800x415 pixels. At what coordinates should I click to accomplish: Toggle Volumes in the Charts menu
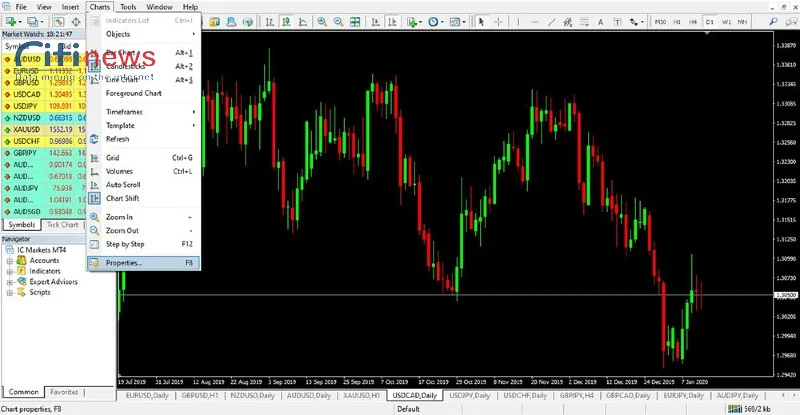click(x=143, y=171)
